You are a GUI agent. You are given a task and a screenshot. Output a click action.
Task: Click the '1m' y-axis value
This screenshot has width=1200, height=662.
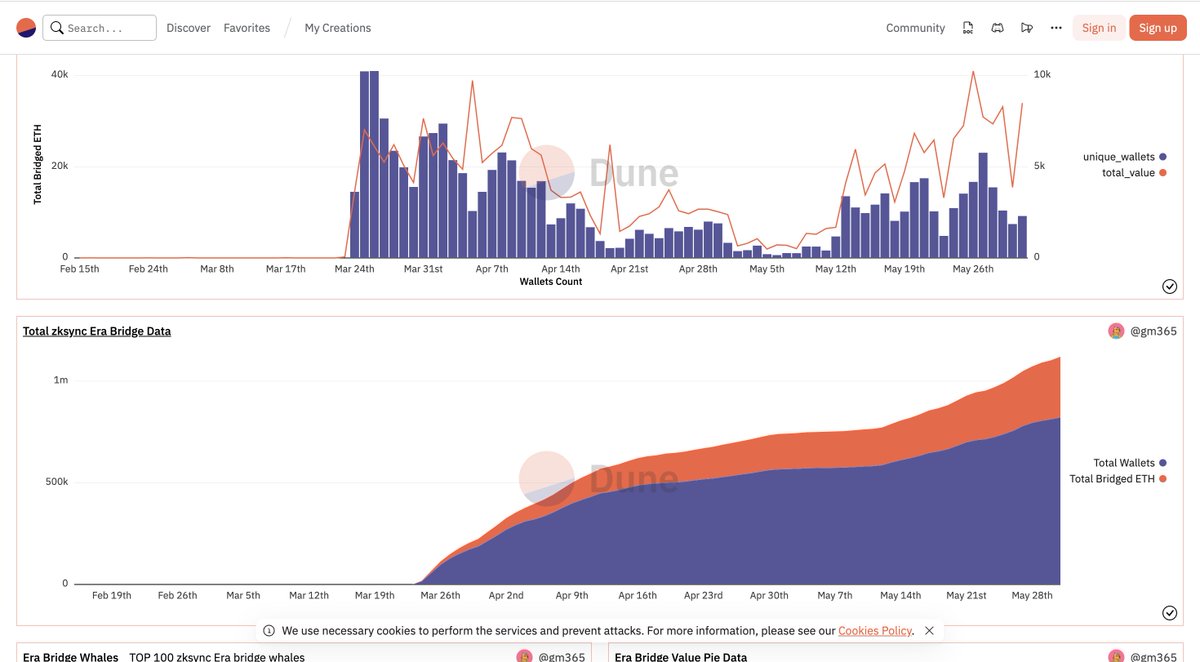(61, 380)
